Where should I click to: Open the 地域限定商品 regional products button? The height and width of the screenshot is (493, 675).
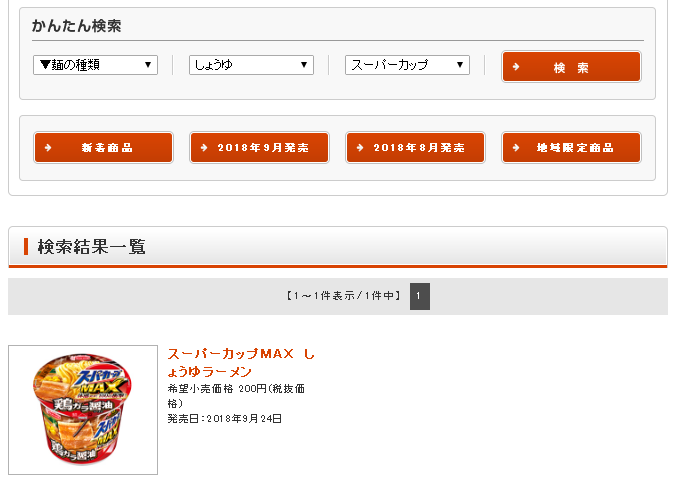pos(571,148)
